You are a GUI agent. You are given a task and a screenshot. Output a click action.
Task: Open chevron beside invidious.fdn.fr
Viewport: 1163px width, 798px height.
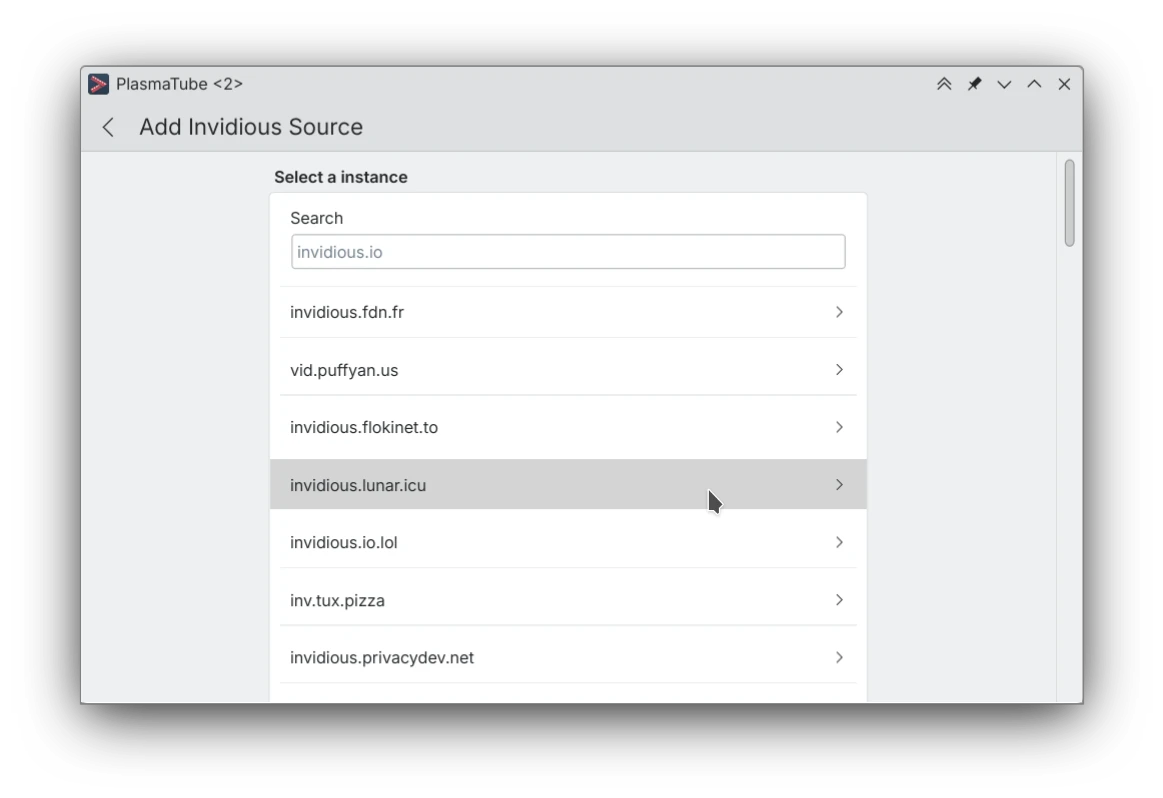839,312
